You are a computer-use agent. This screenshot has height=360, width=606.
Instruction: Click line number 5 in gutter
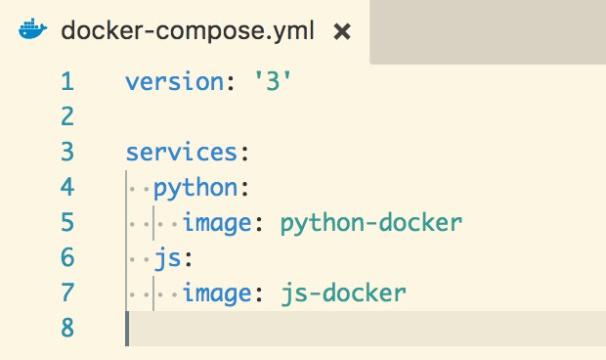point(67,222)
